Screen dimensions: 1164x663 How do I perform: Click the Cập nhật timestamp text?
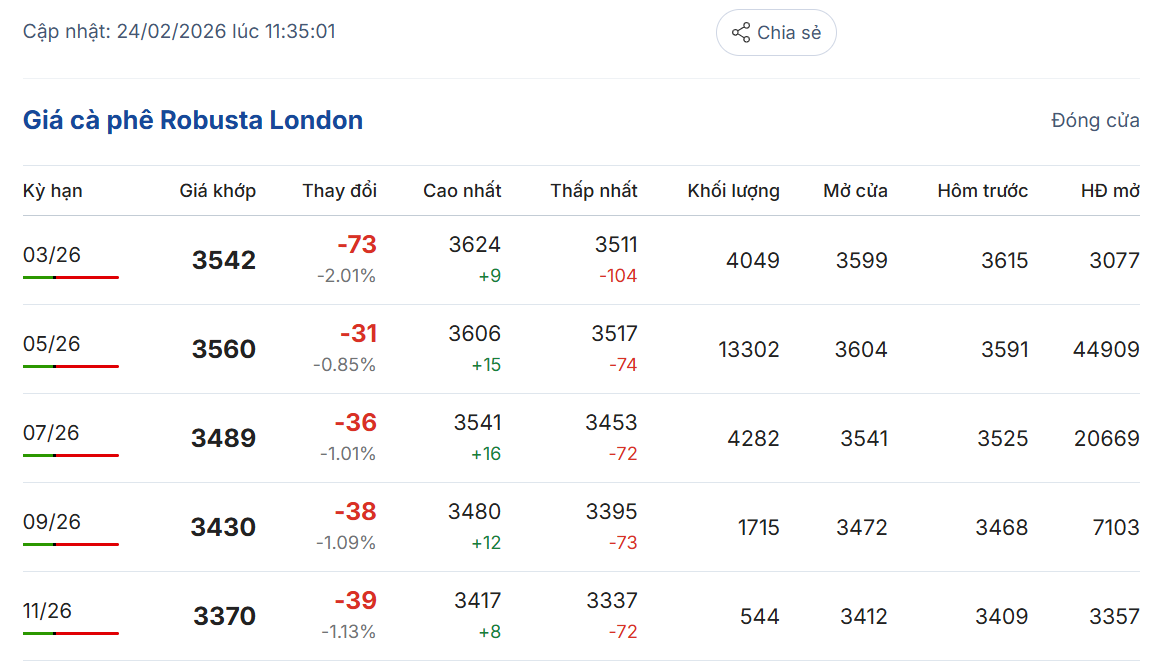[179, 32]
